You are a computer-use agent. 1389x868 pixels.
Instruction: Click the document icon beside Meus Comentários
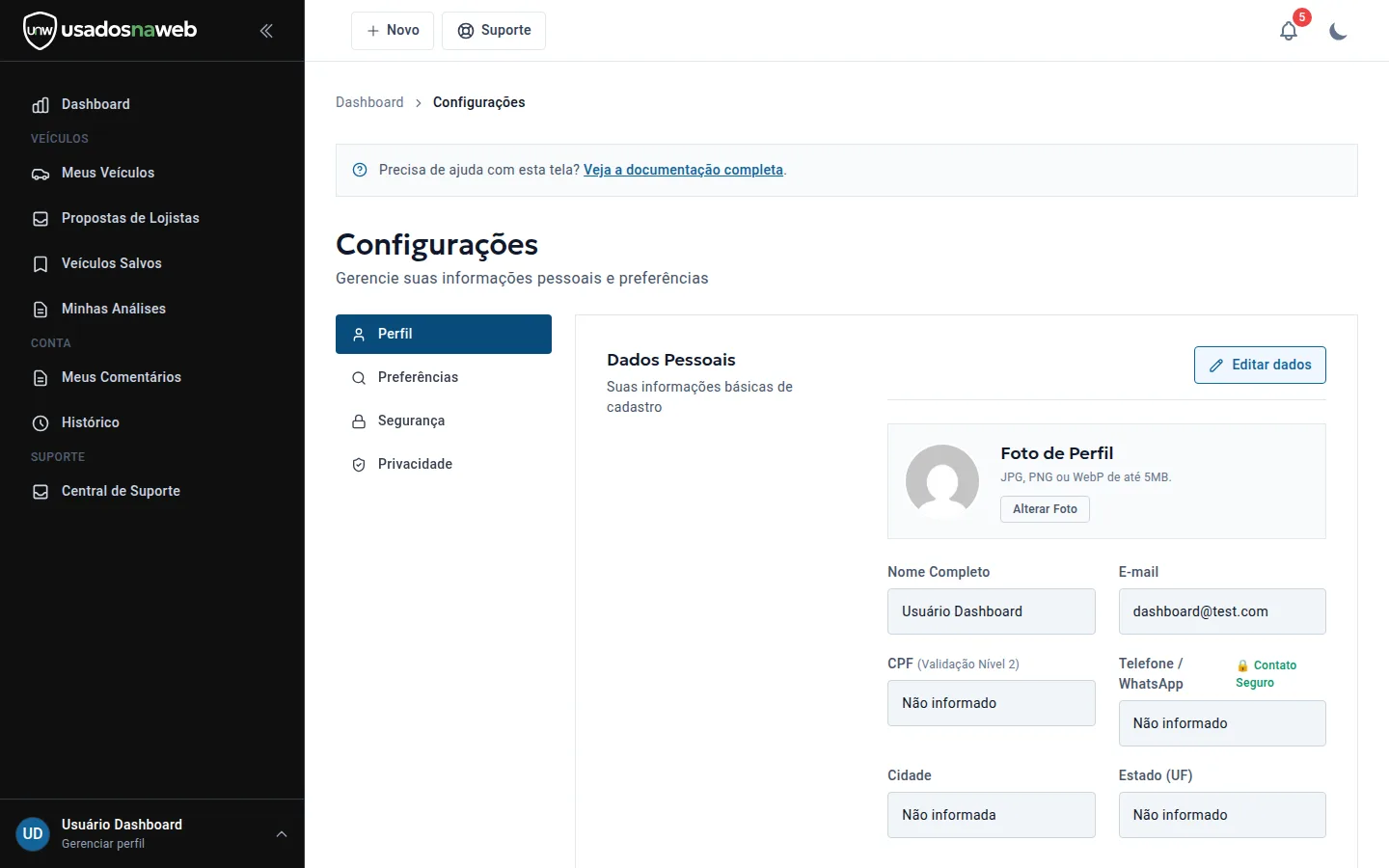41,378
